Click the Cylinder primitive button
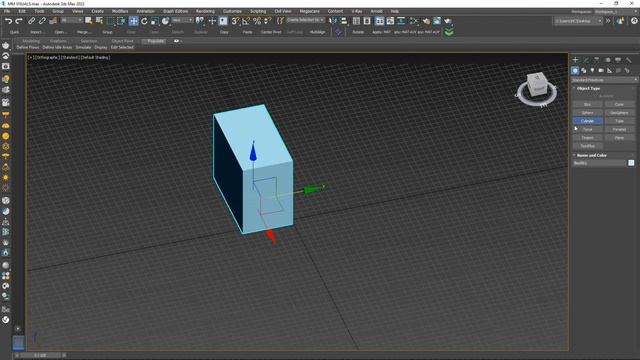 587,121
